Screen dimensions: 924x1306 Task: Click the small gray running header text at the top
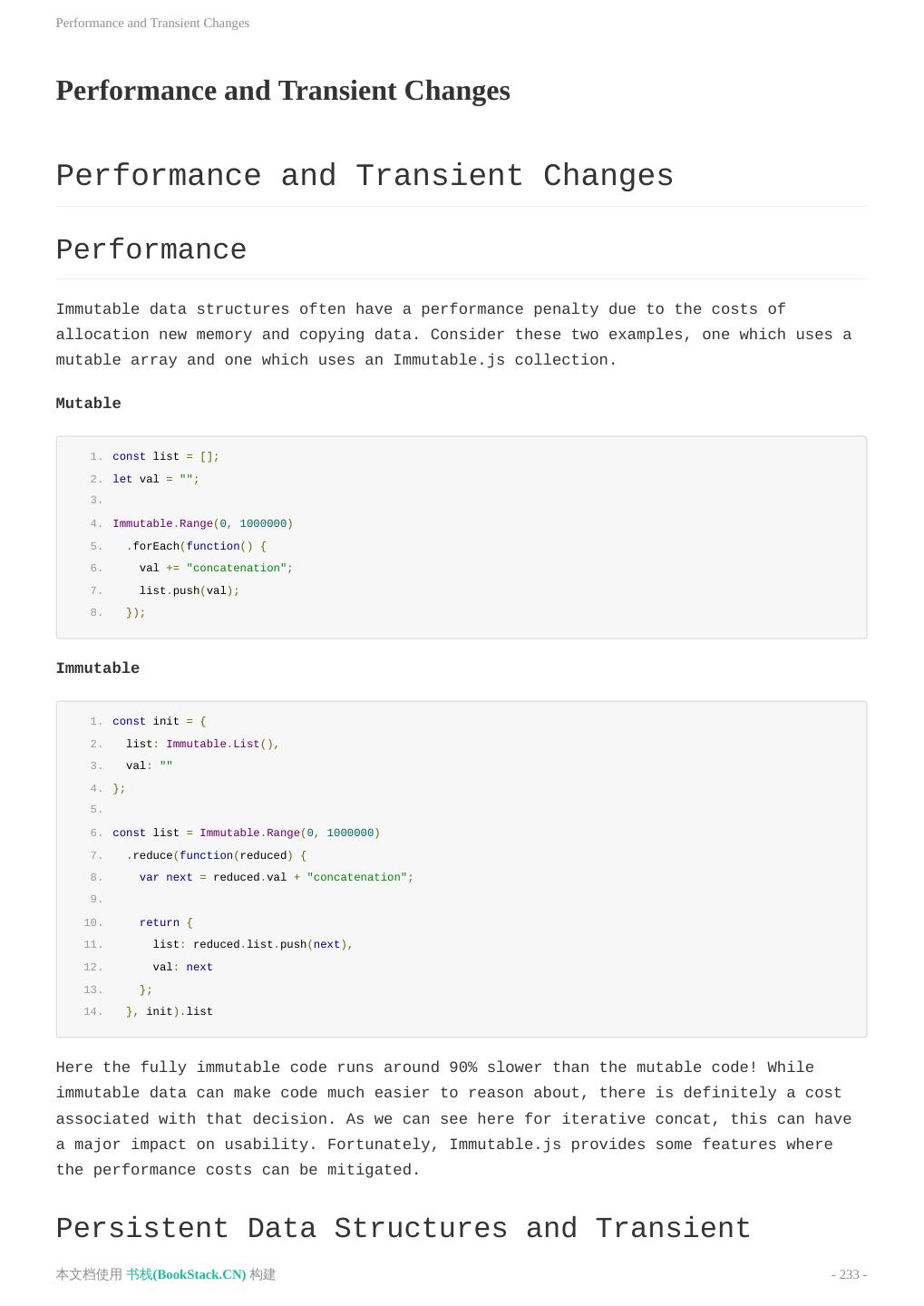152,23
